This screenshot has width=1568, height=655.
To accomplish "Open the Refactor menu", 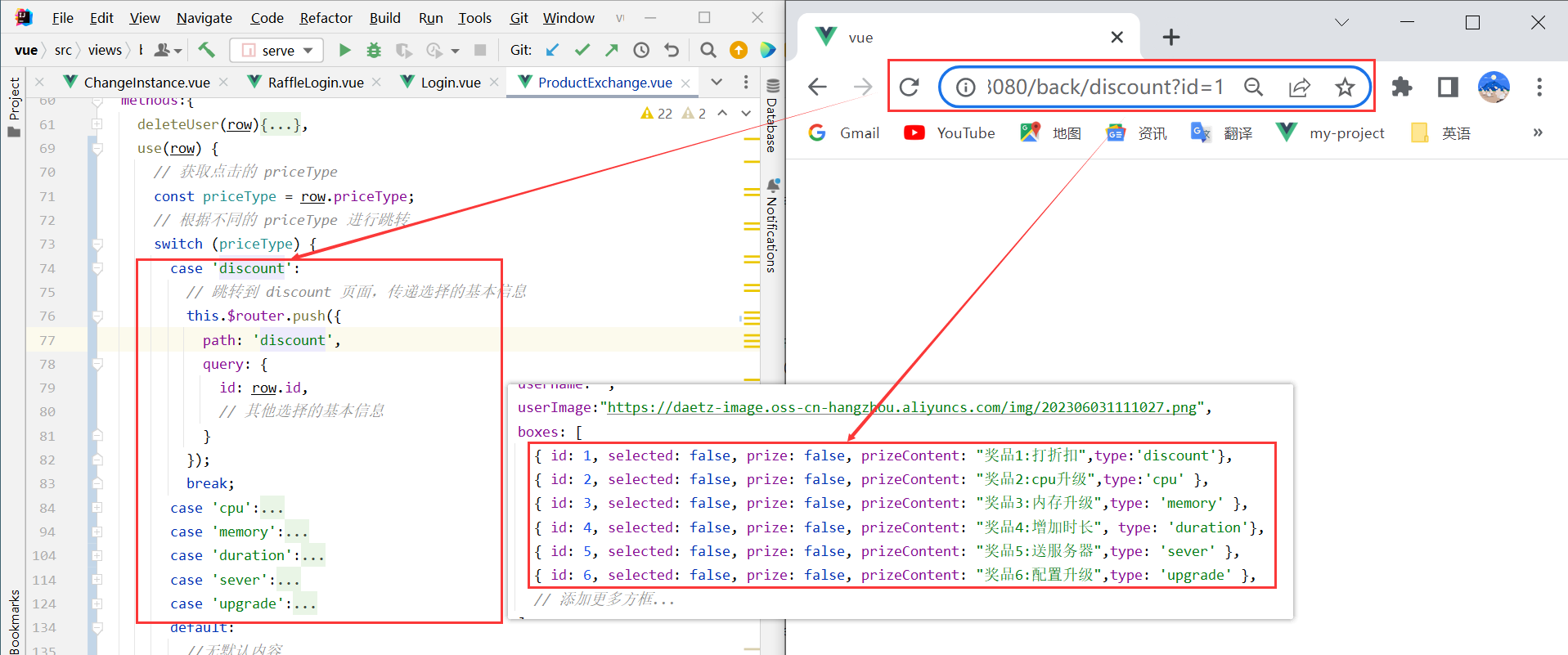I will (x=326, y=18).
